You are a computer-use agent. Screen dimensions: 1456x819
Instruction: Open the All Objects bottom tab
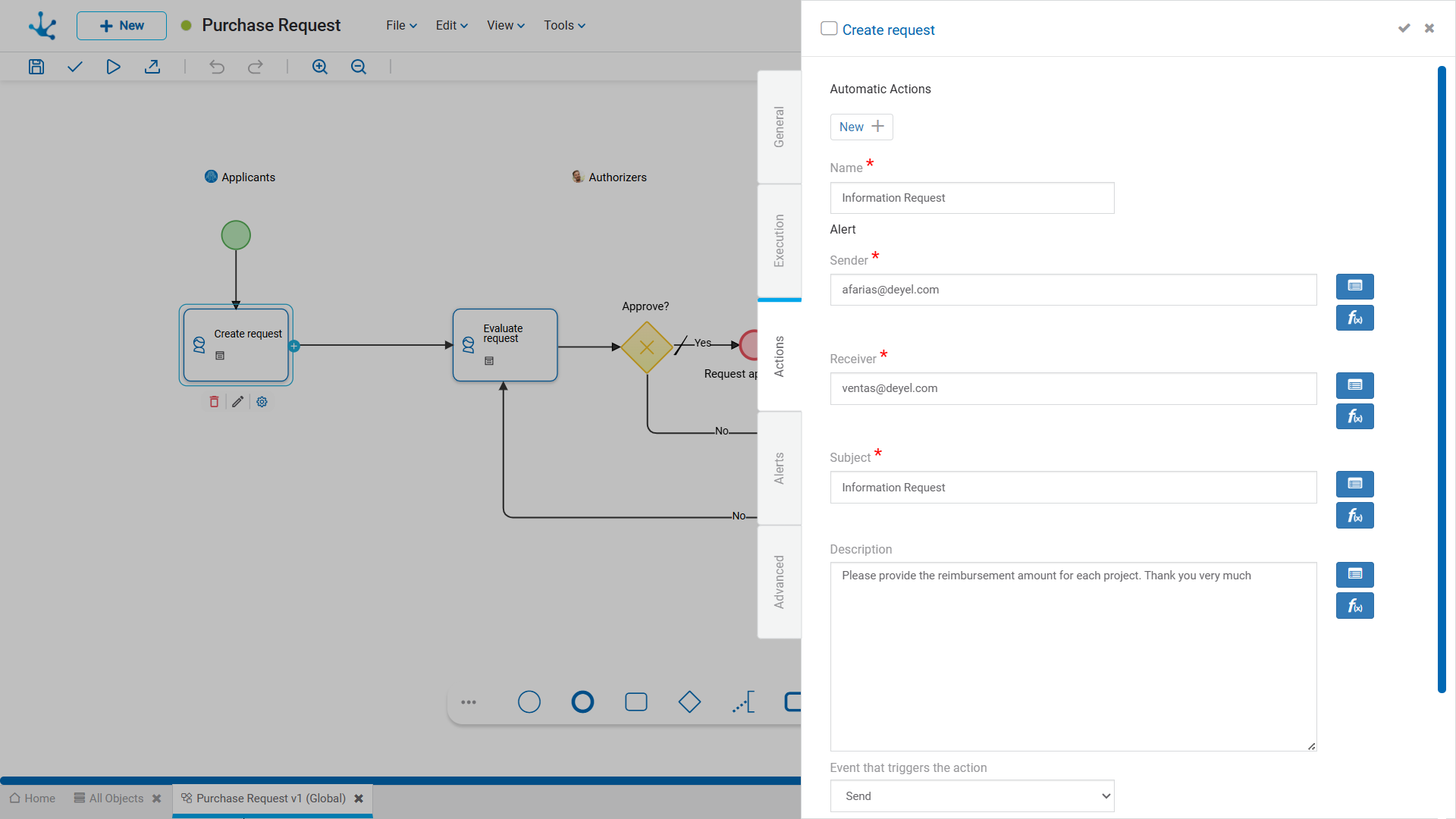[108, 799]
